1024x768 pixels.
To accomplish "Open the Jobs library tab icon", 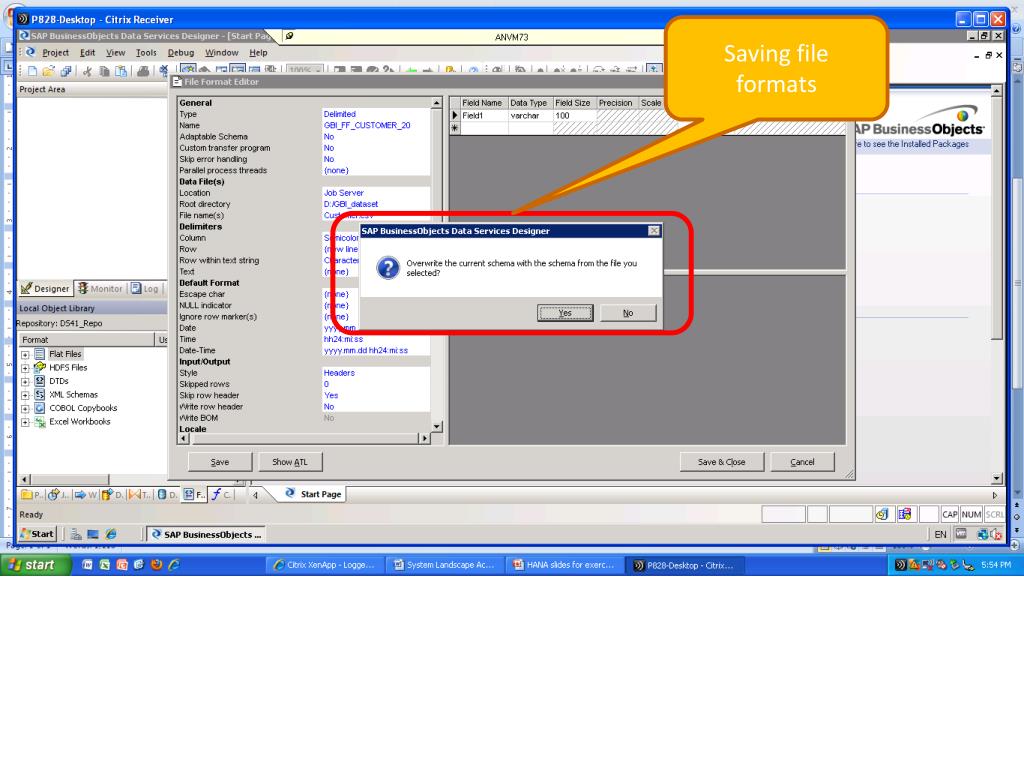I will pyautogui.click(x=54, y=494).
